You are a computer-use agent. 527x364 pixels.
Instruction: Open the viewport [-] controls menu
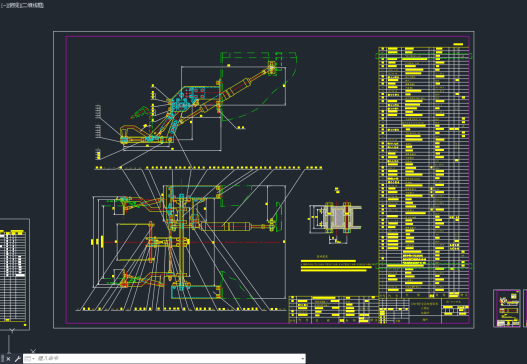[x=4, y=5]
